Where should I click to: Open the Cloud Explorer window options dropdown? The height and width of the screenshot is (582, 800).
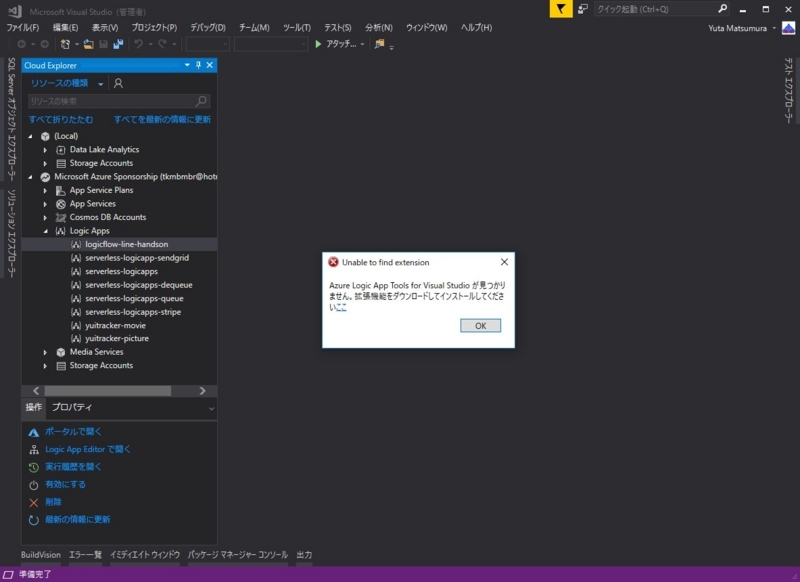(187, 65)
